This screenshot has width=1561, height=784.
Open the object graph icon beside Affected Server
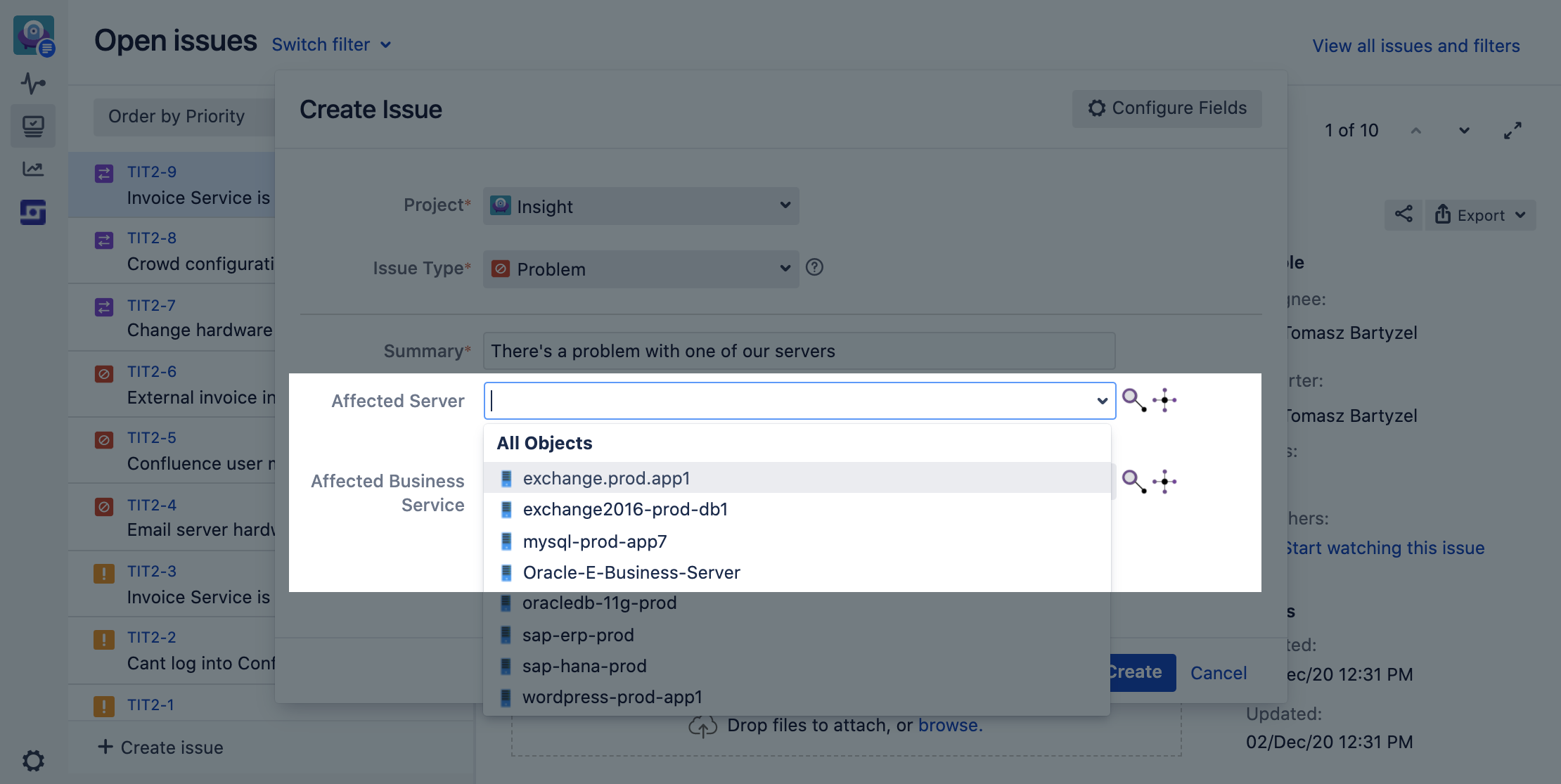1164,400
